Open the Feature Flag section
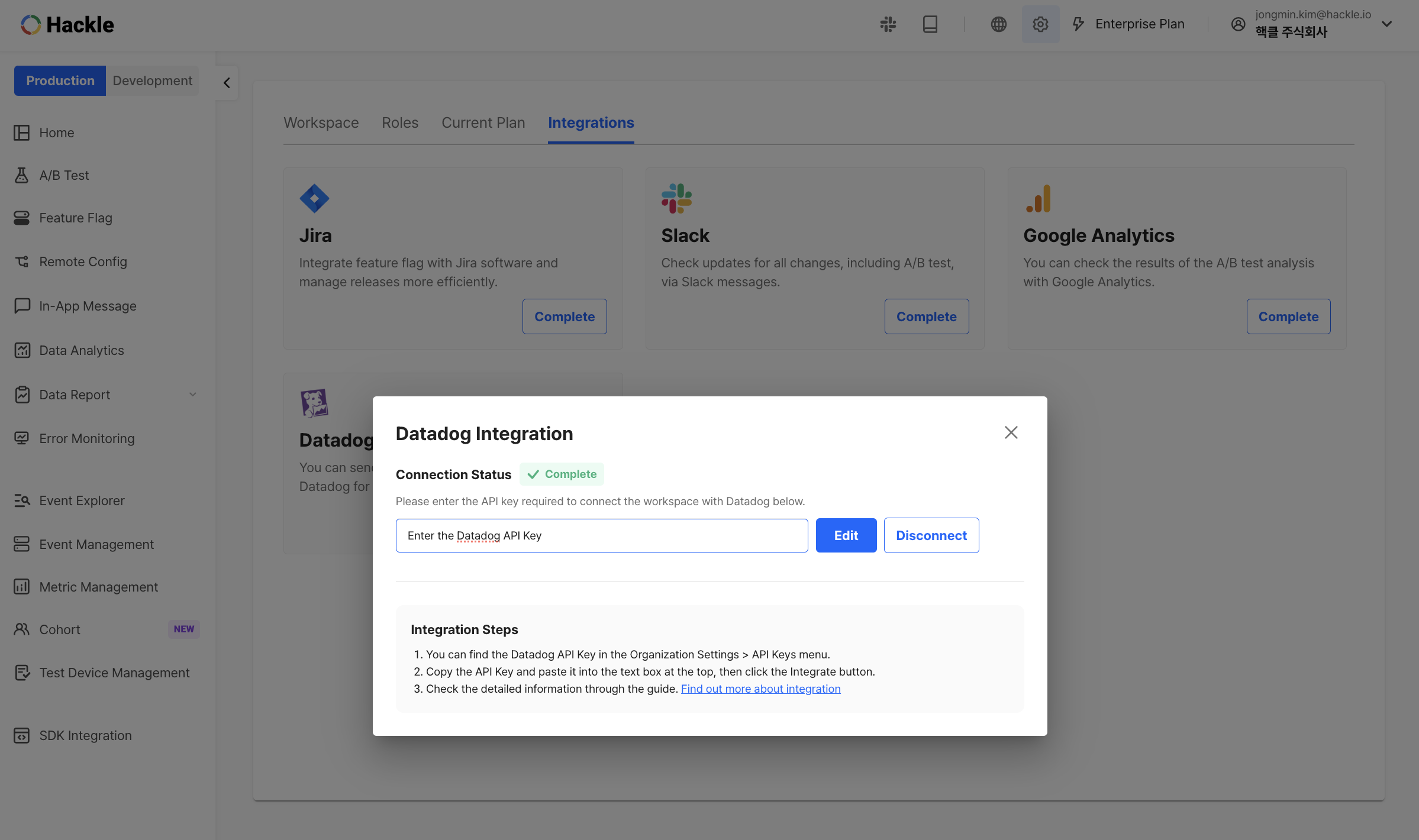Viewport: 1419px width, 840px height. click(x=75, y=218)
